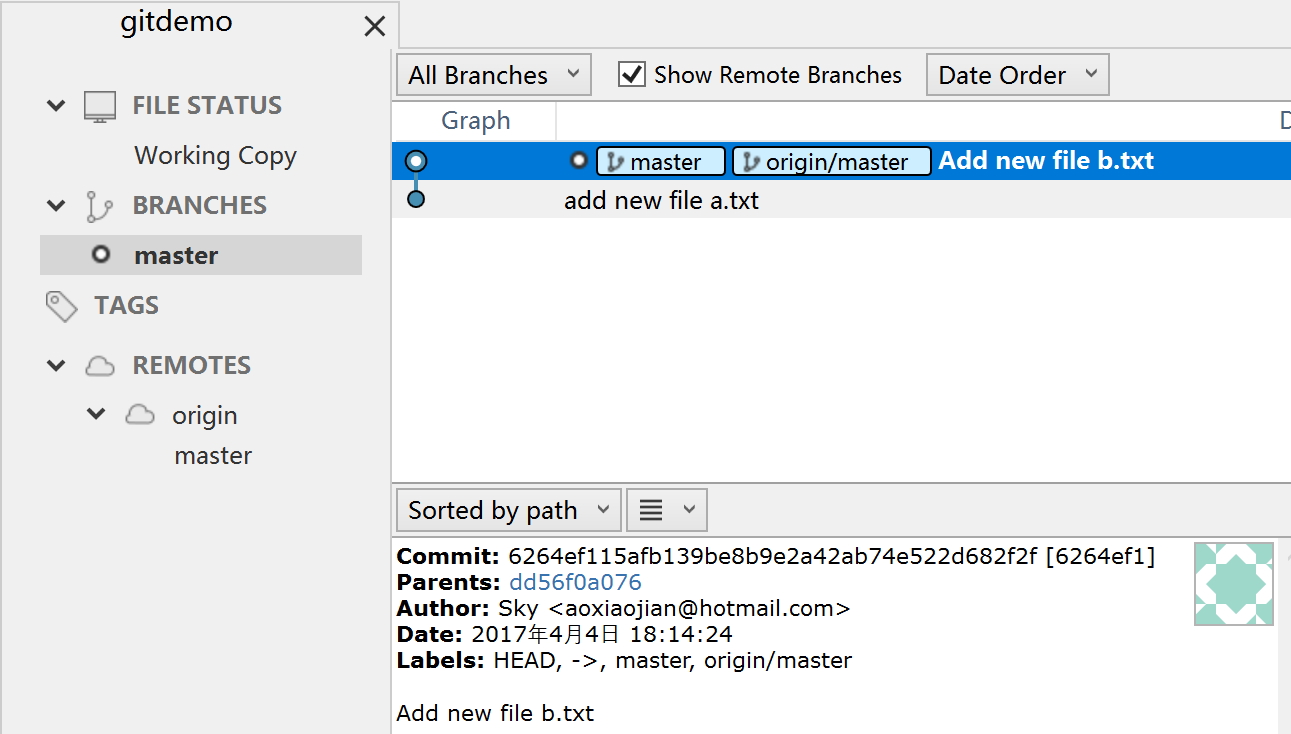Viewport: 1291px width, 734px height.
Task: Collapse the FILE STATUS section
Action: [56, 105]
